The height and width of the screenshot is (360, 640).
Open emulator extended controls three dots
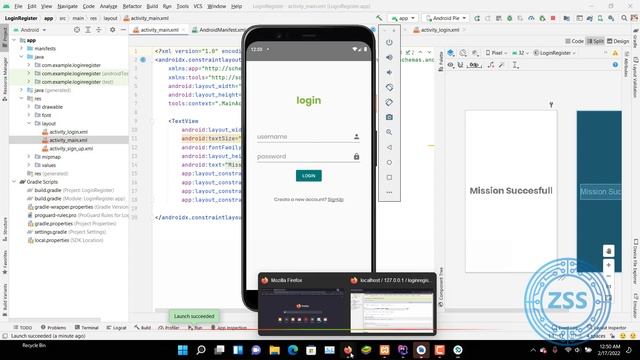coord(389,192)
